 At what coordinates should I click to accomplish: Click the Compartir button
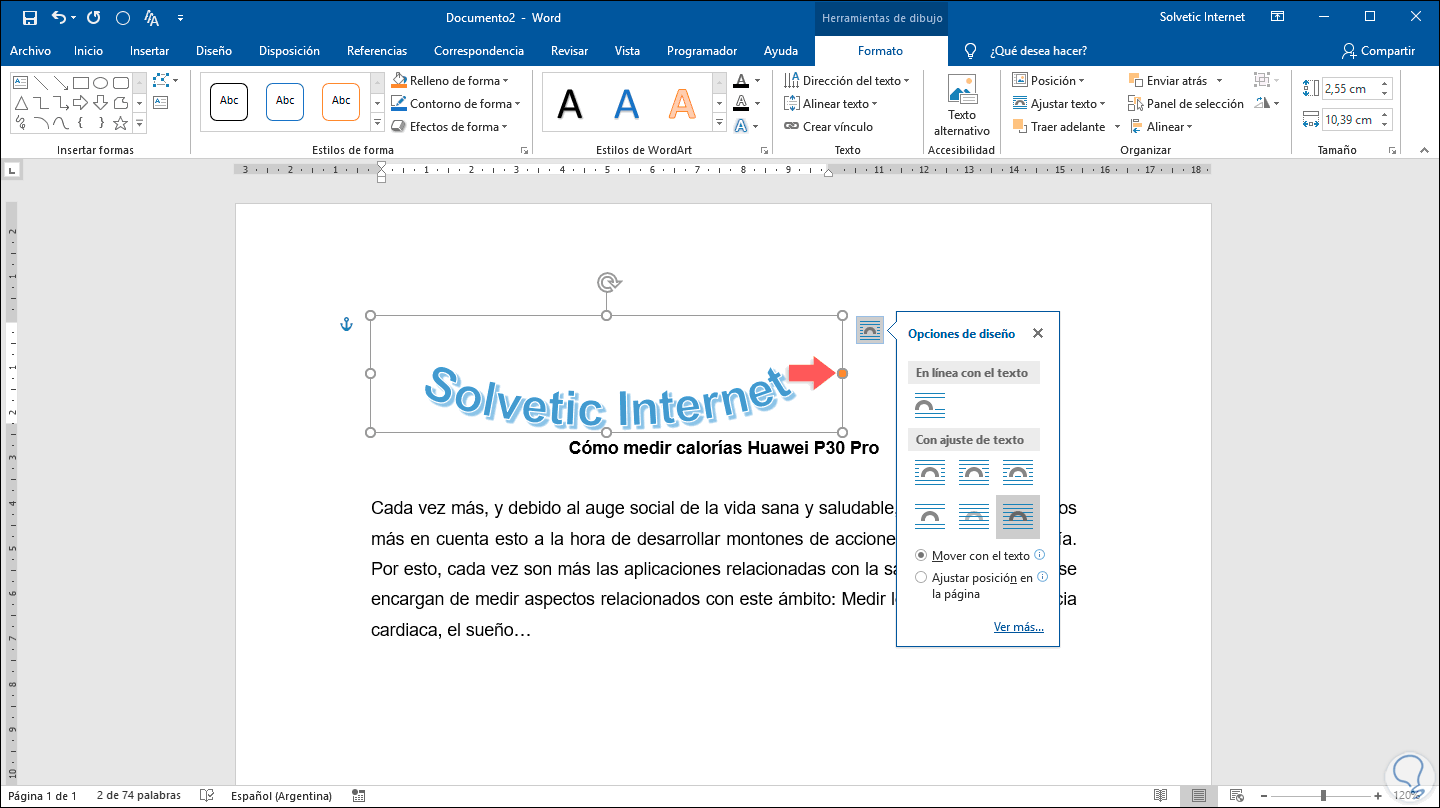tap(1378, 51)
